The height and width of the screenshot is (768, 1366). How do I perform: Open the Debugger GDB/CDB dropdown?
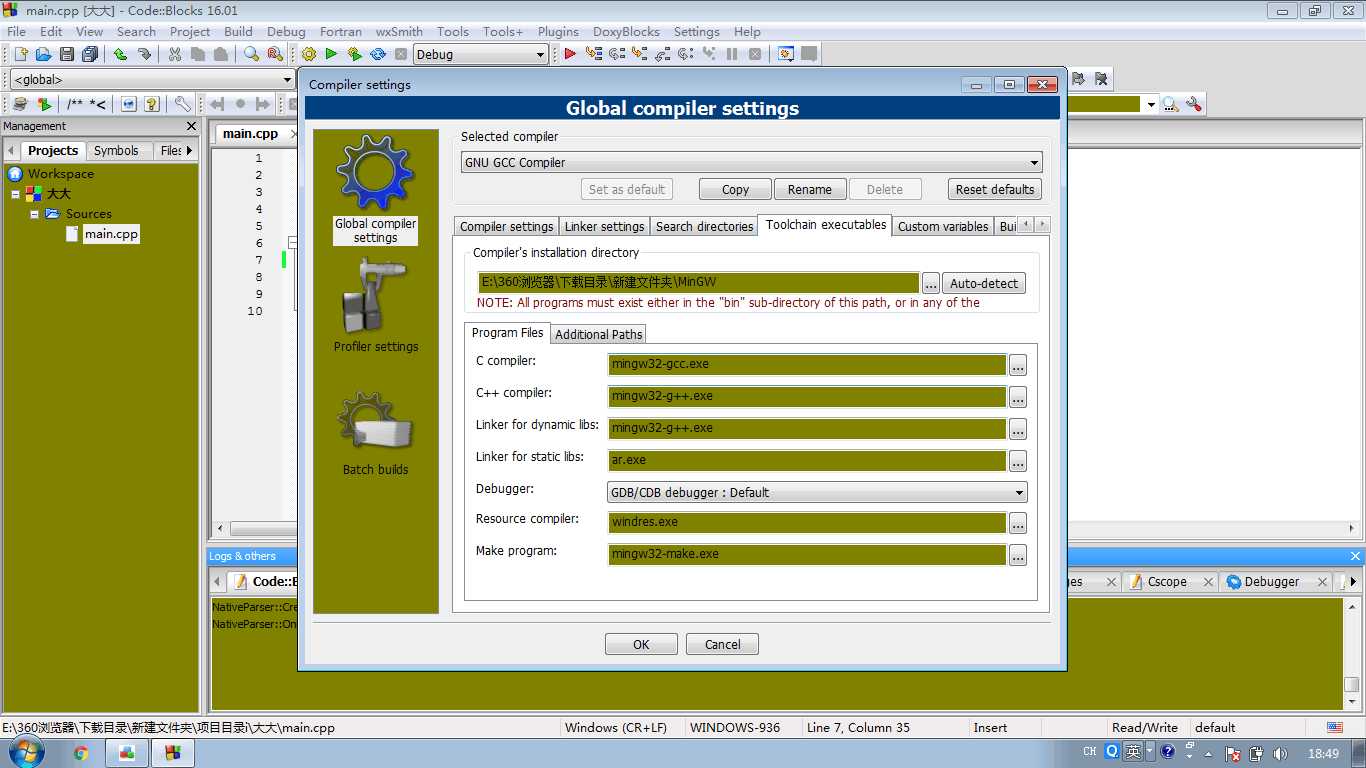pos(817,492)
